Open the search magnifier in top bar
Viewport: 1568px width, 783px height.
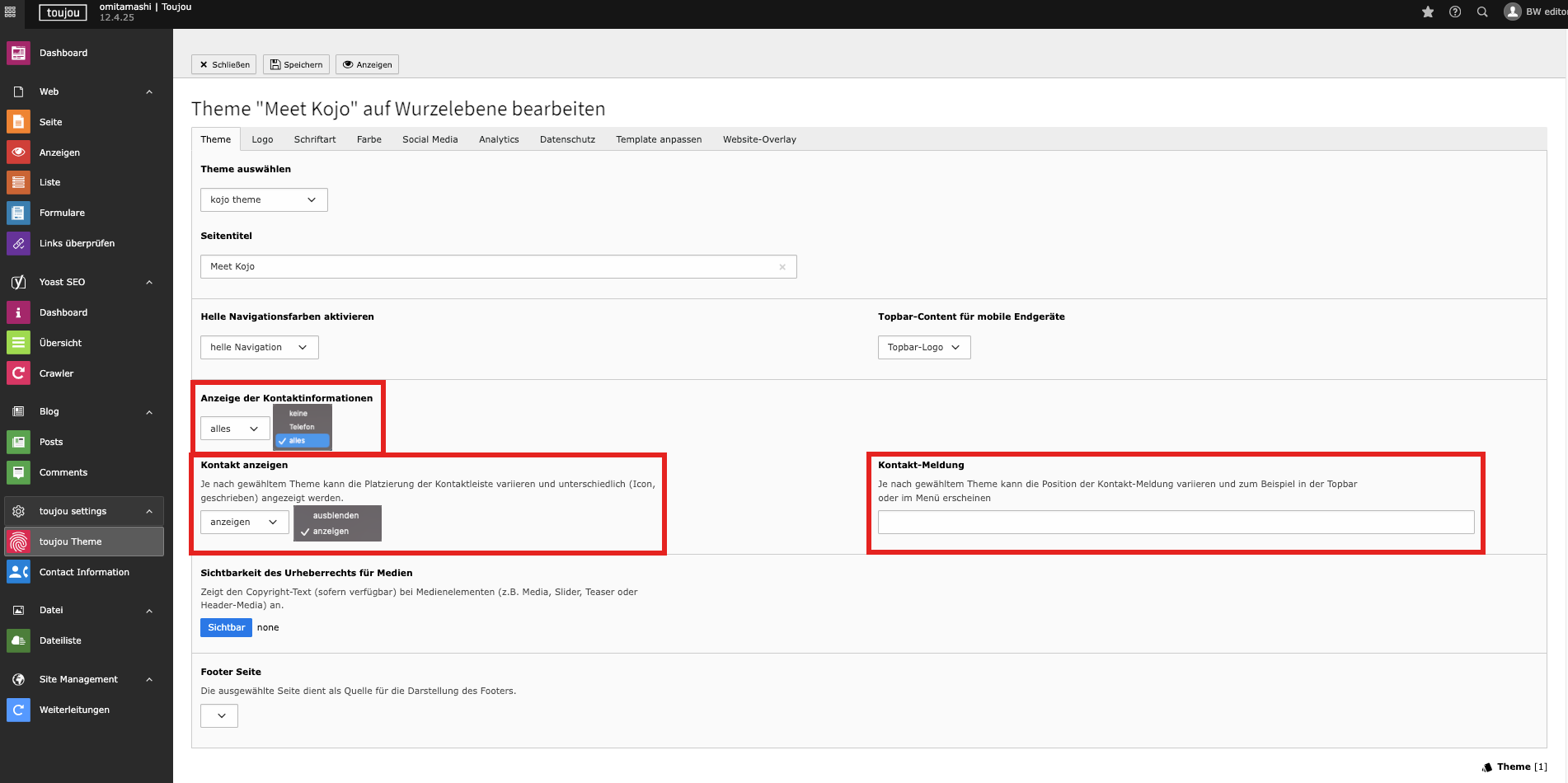pyautogui.click(x=1482, y=12)
